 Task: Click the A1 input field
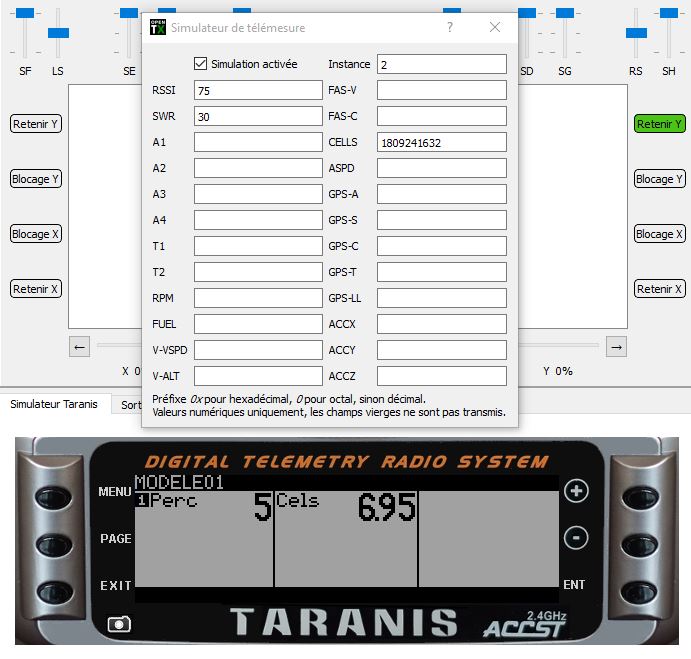[x=258, y=142]
